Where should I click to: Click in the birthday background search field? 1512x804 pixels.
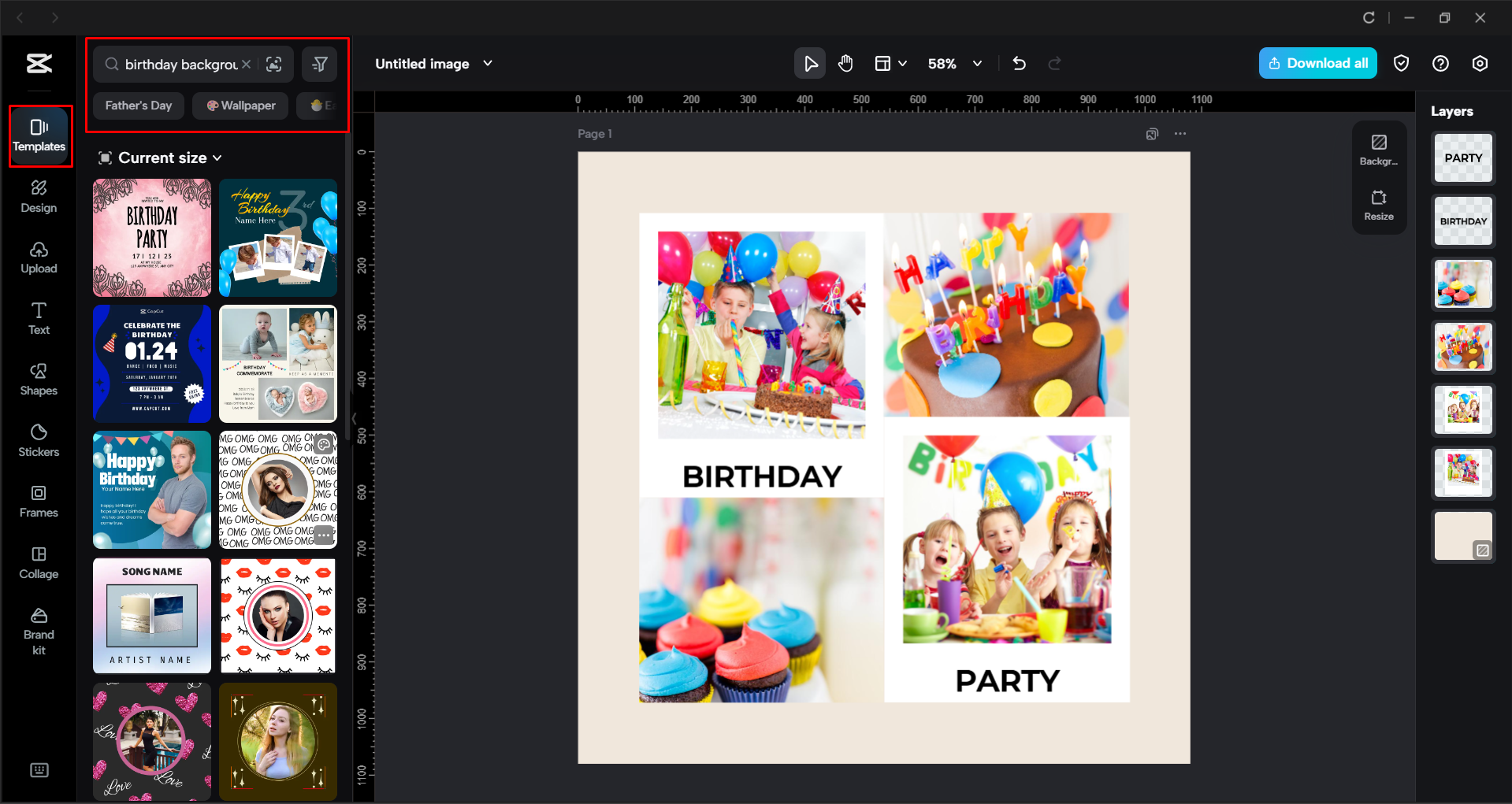coord(180,65)
